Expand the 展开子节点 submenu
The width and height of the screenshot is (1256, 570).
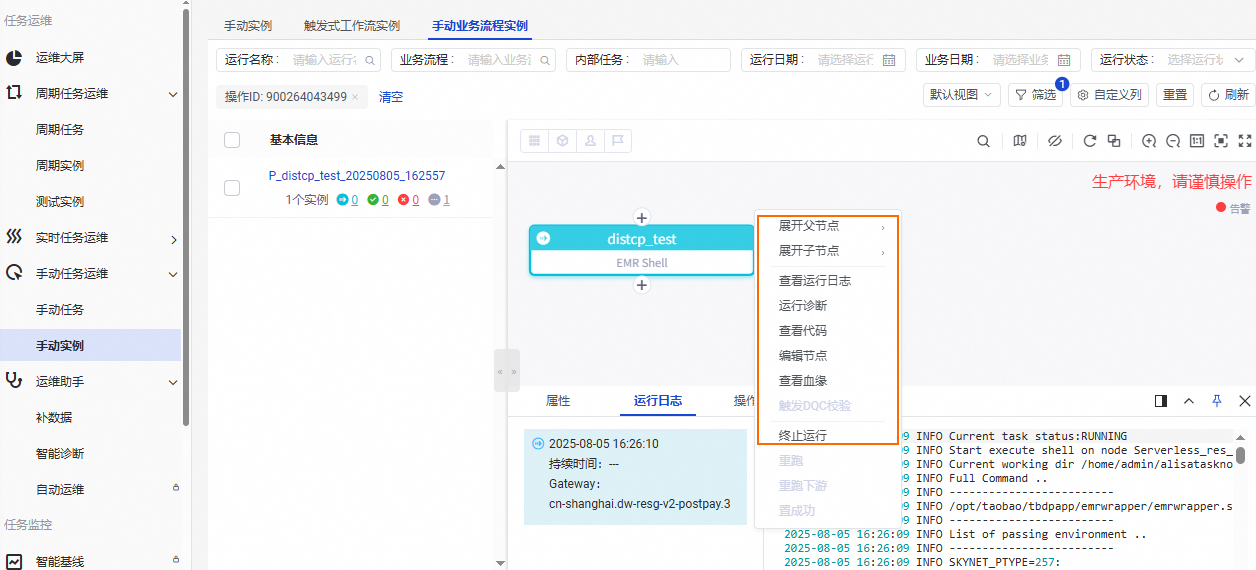830,251
